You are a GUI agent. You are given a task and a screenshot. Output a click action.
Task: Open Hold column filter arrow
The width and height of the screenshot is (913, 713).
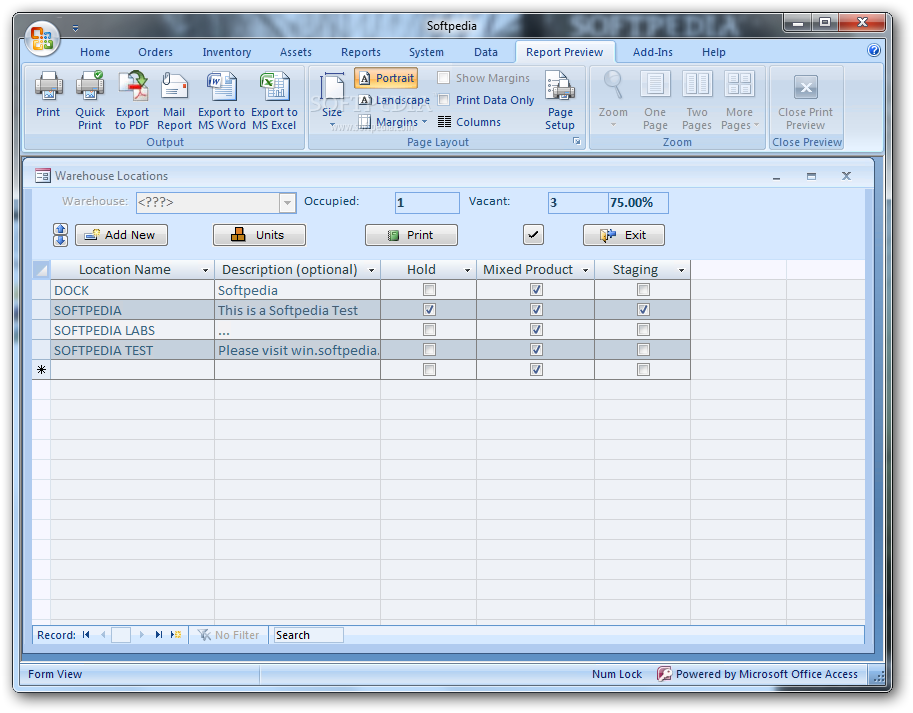coord(467,270)
